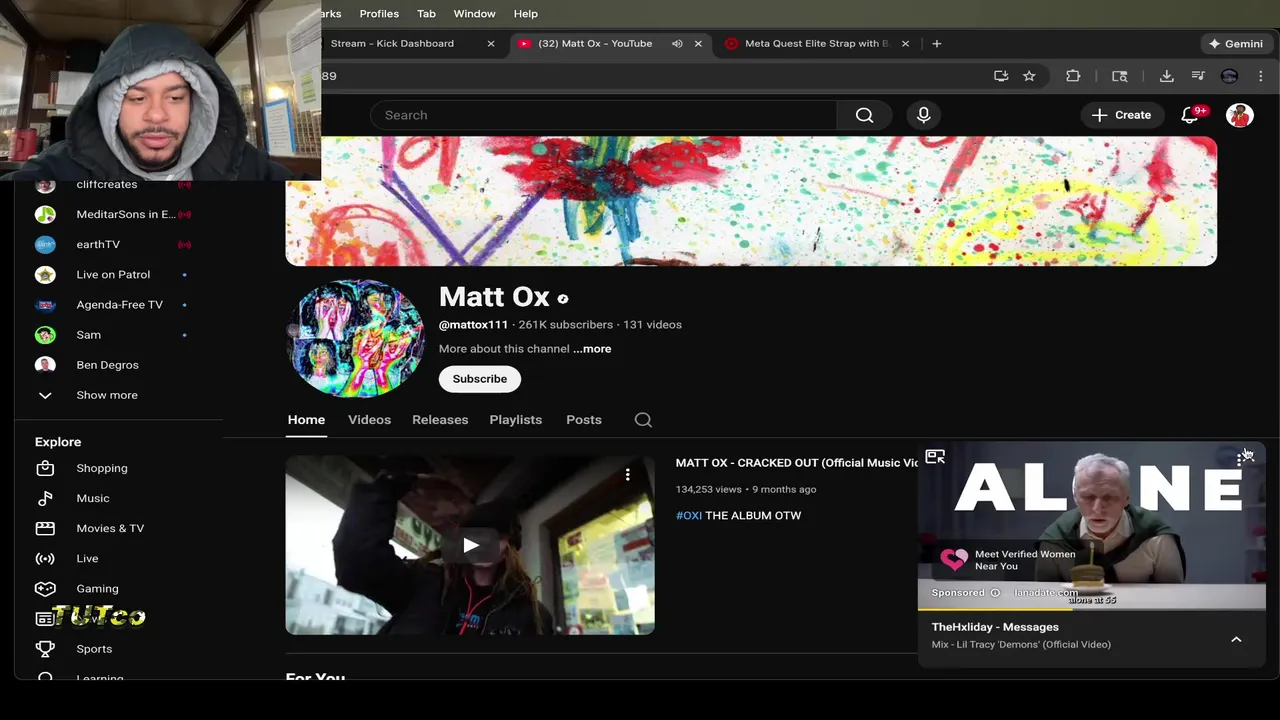
Task: Subscribe to Matt Ox channel
Action: click(x=480, y=379)
